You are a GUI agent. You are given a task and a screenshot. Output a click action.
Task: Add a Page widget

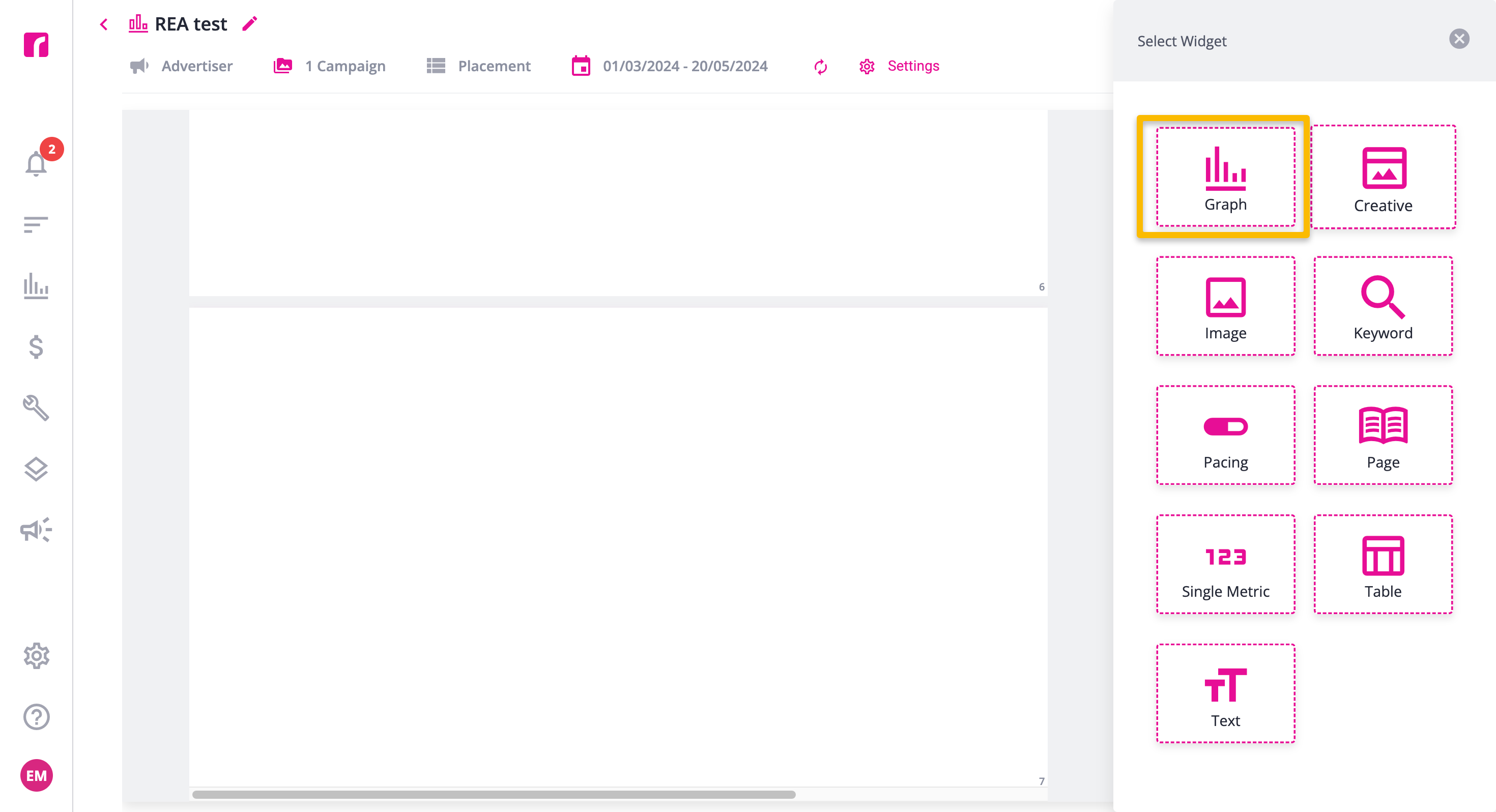coord(1383,435)
